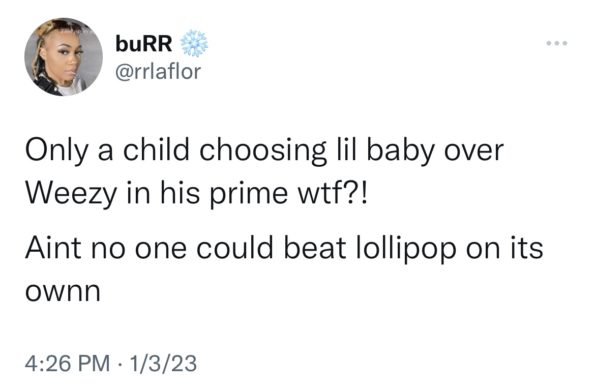
Task: Select the 1/3/23 tweet date
Action: (163, 363)
